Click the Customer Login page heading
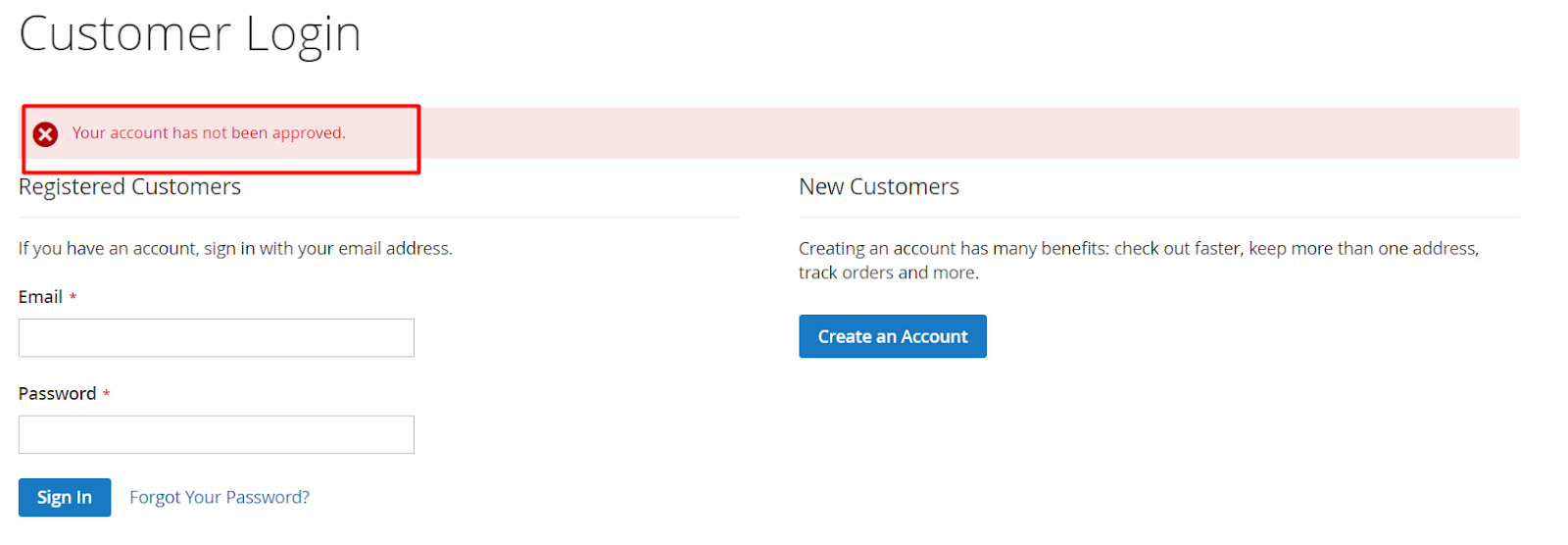 pos(190,34)
